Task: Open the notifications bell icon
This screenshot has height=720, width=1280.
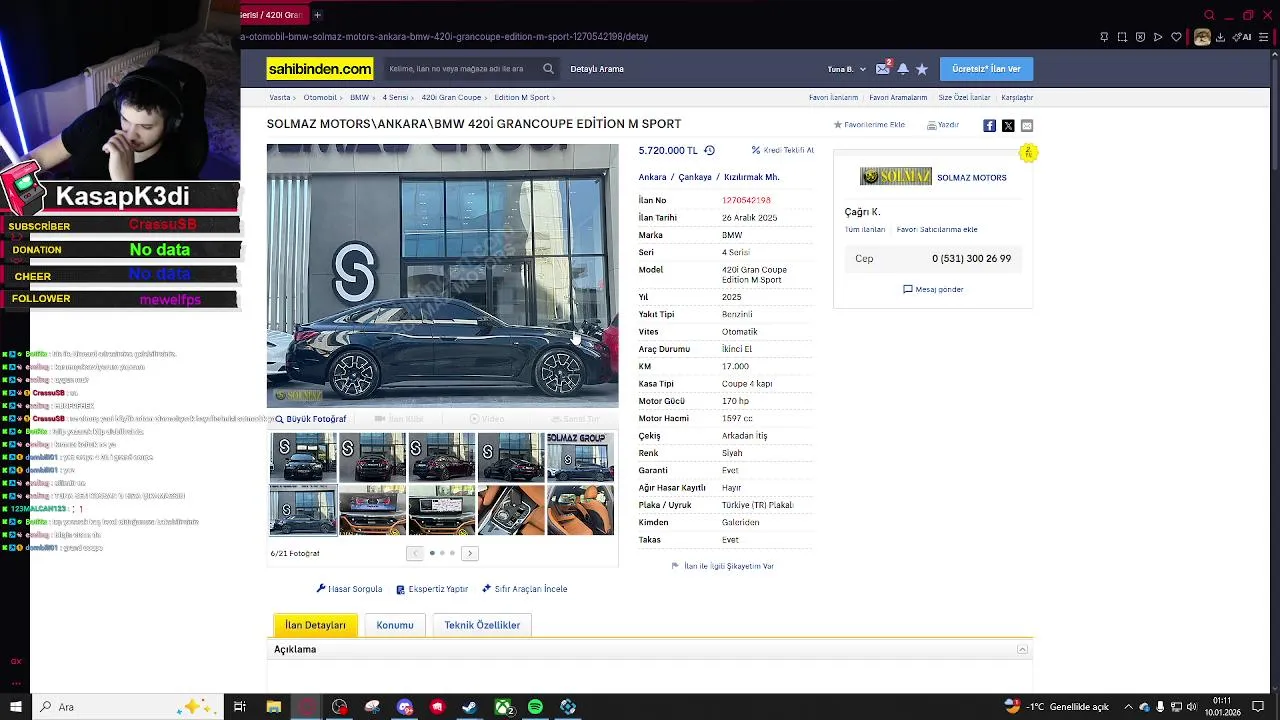Action: tap(903, 69)
